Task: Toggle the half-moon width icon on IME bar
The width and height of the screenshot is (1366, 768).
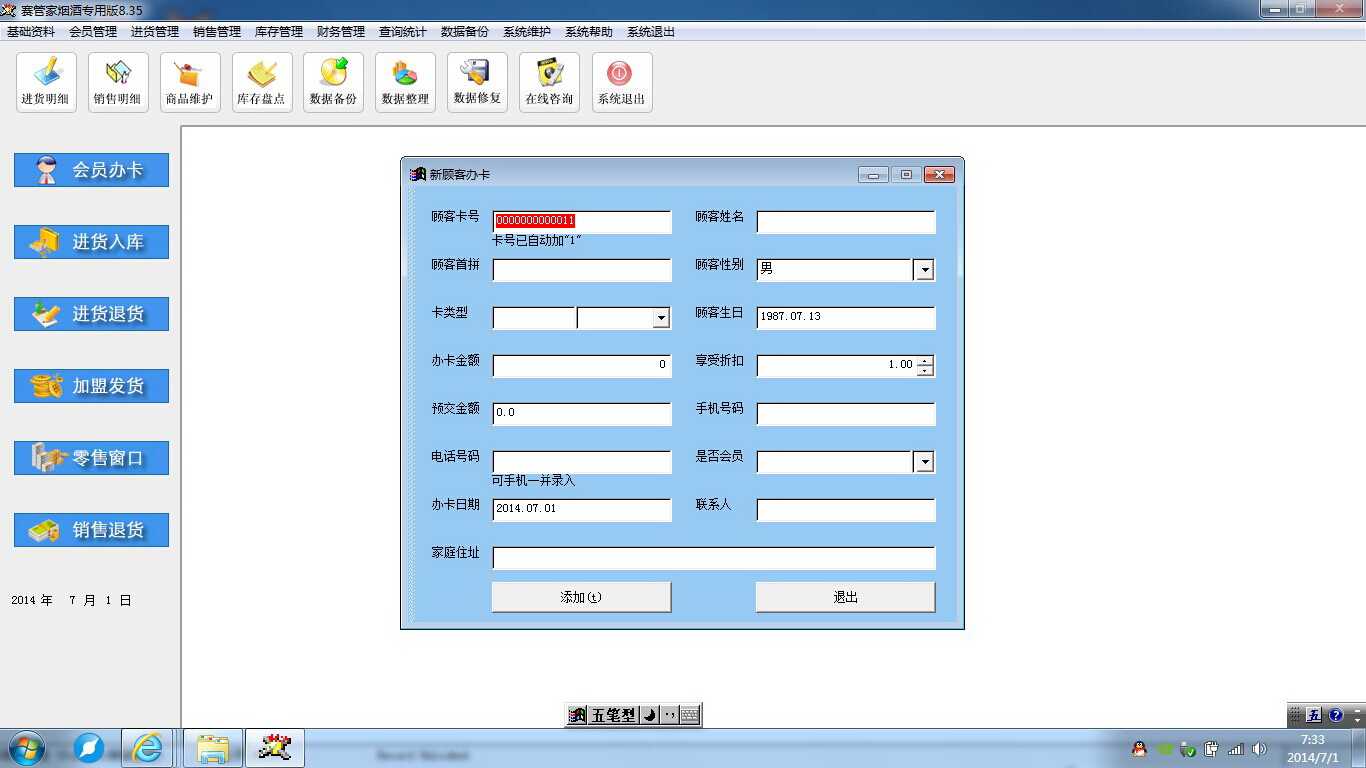Action: click(x=648, y=715)
